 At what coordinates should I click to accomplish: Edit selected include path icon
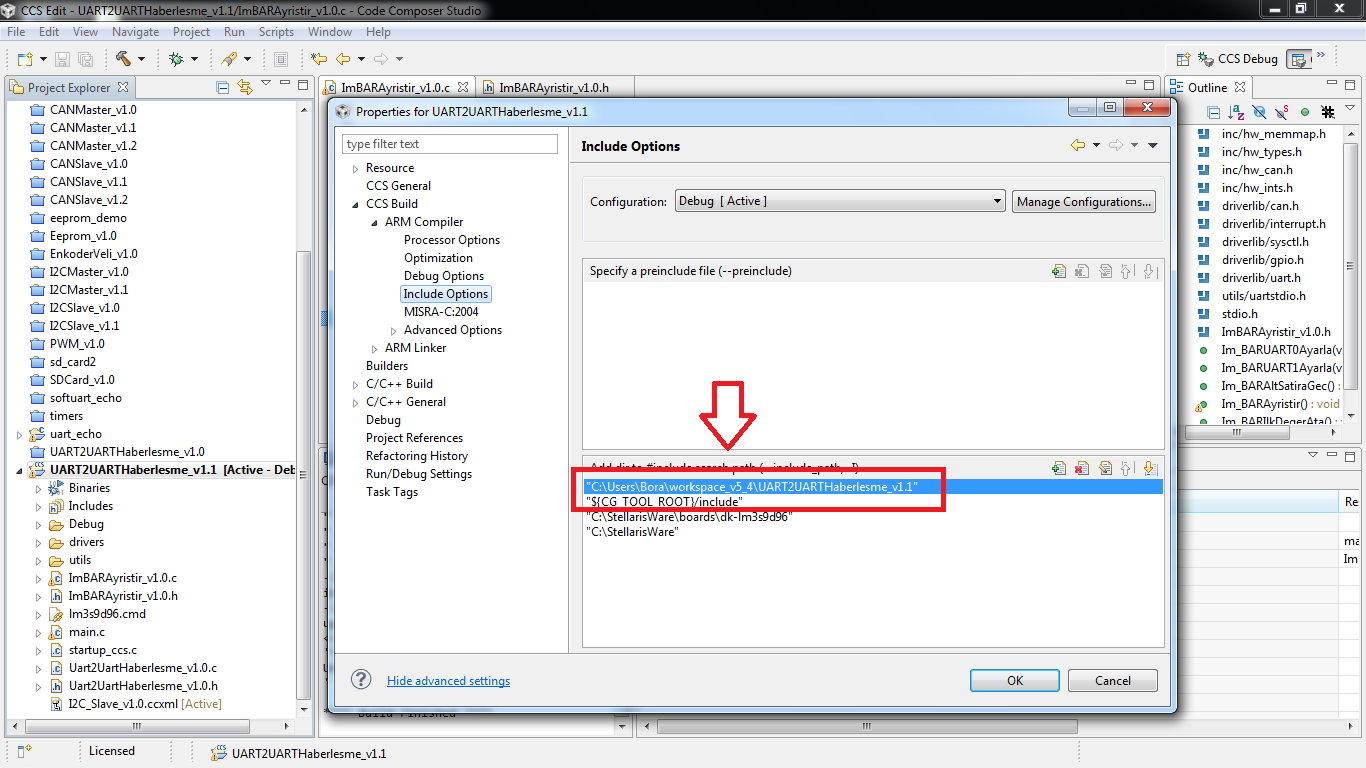(1105, 467)
